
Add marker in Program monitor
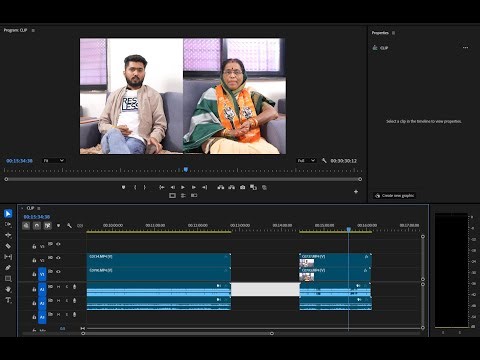coord(123,187)
